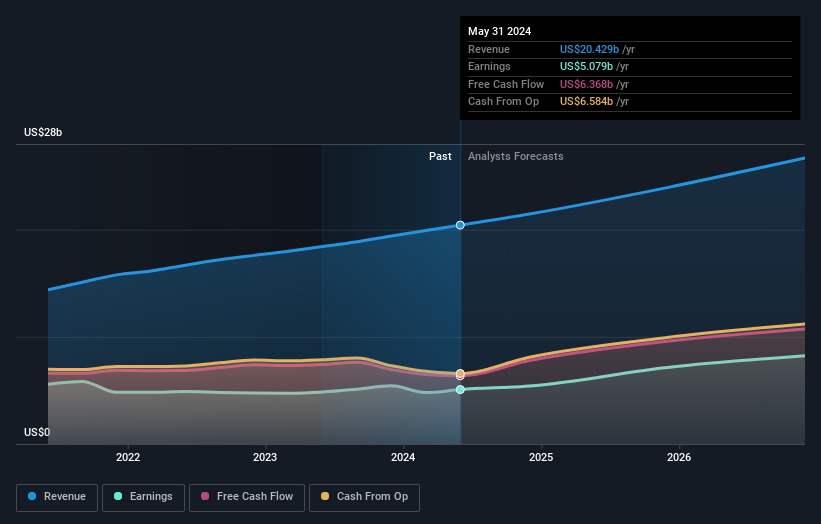Select the 2022 x-axis label
The width and height of the screenshot is (821, 524).
[128, 458]
